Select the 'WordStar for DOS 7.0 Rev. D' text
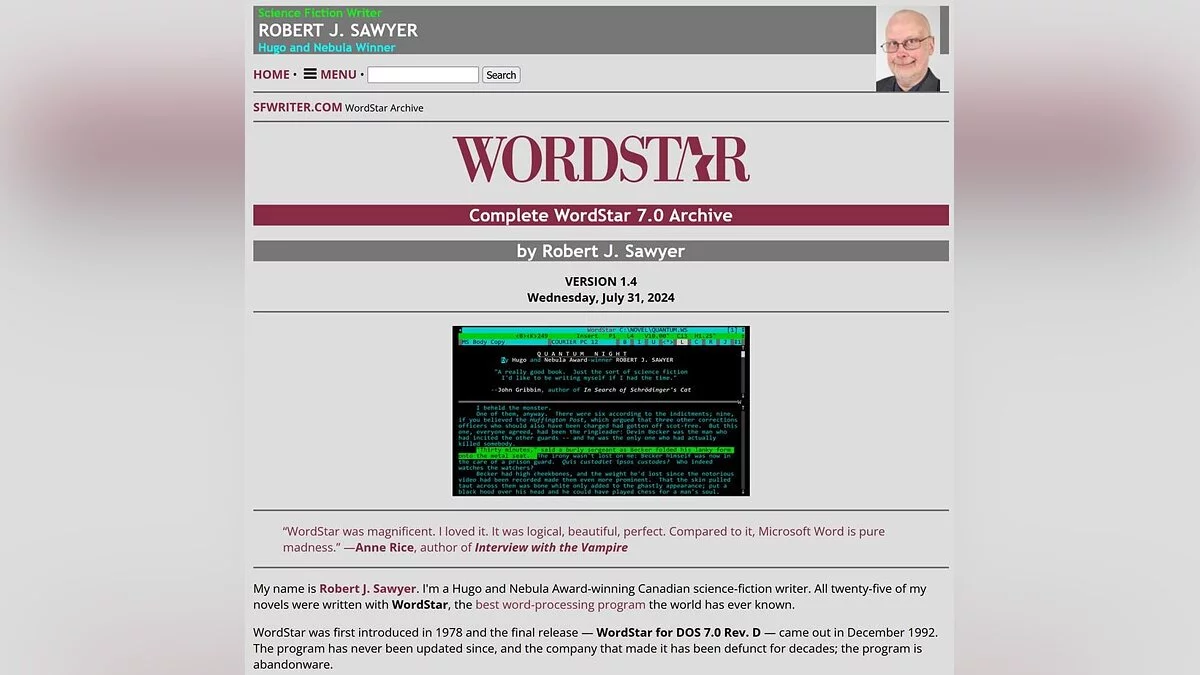 pyautogui.click(x=678, y=632)
